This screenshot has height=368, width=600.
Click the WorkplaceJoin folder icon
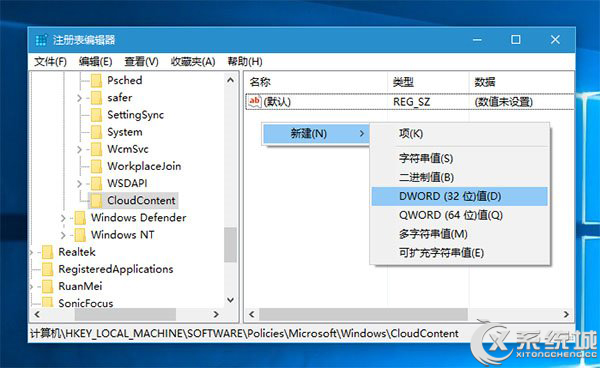pos(96,166)
